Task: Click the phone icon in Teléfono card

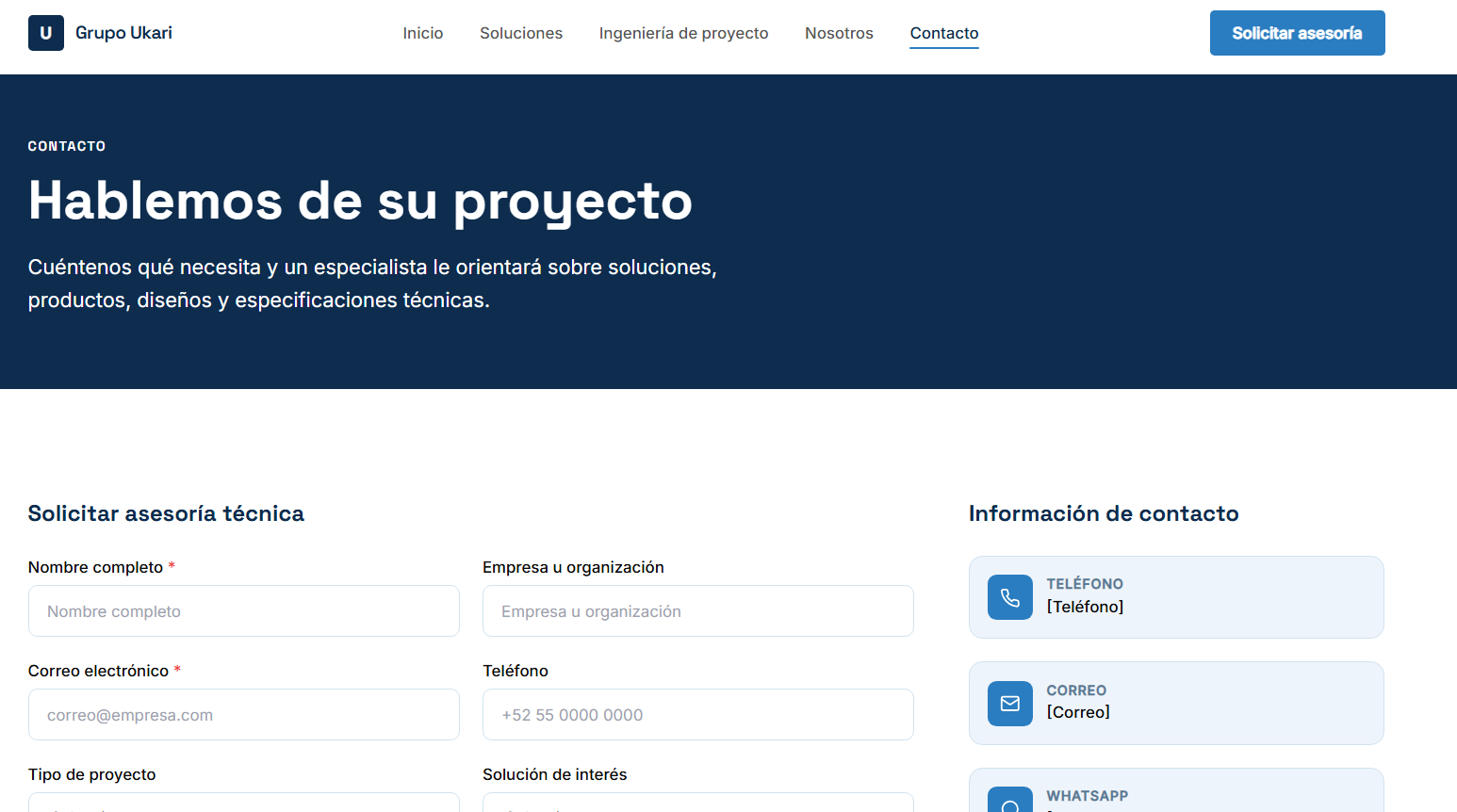Action: (1010, 597)
